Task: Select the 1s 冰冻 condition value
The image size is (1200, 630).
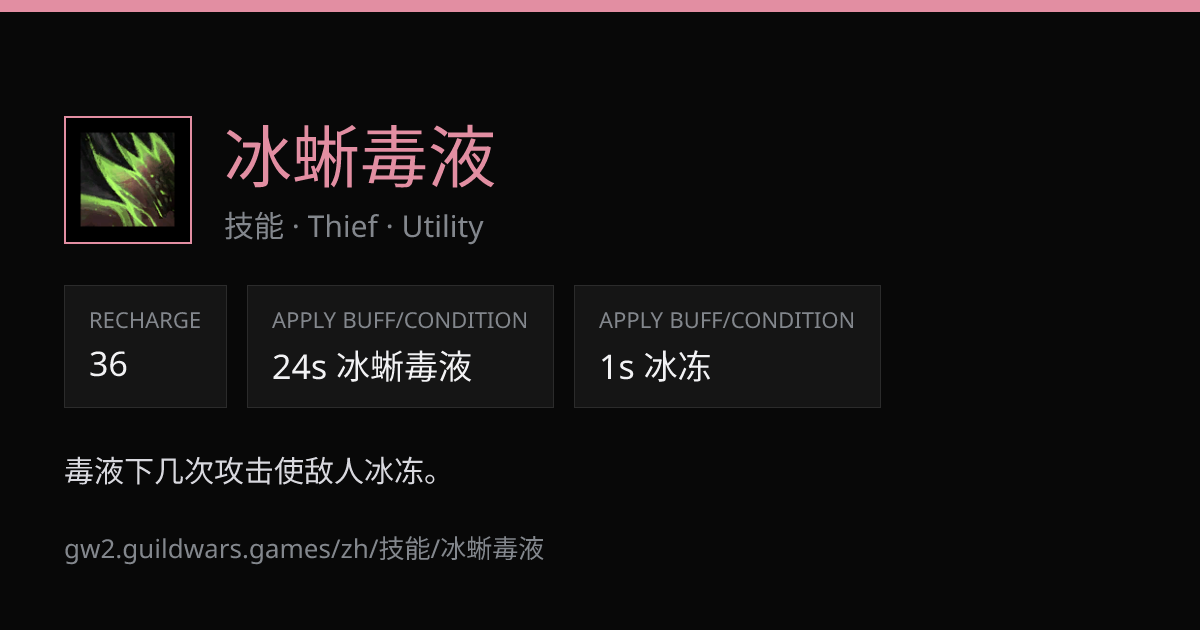Action: 655,367
